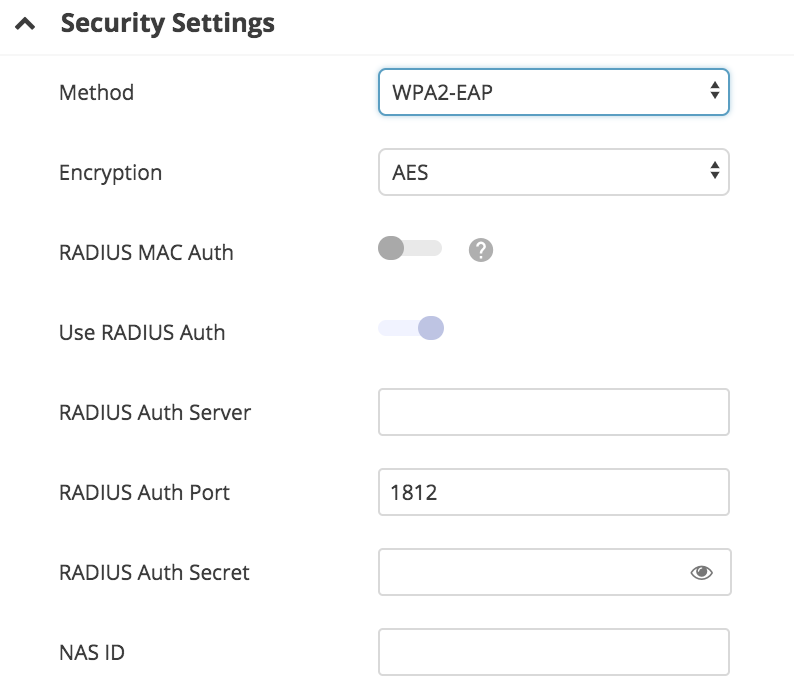Click the NAS ID label
Image resolution: width=794 pixels, height=698 pixels.
pyautogui.click(x=92, y=653)
